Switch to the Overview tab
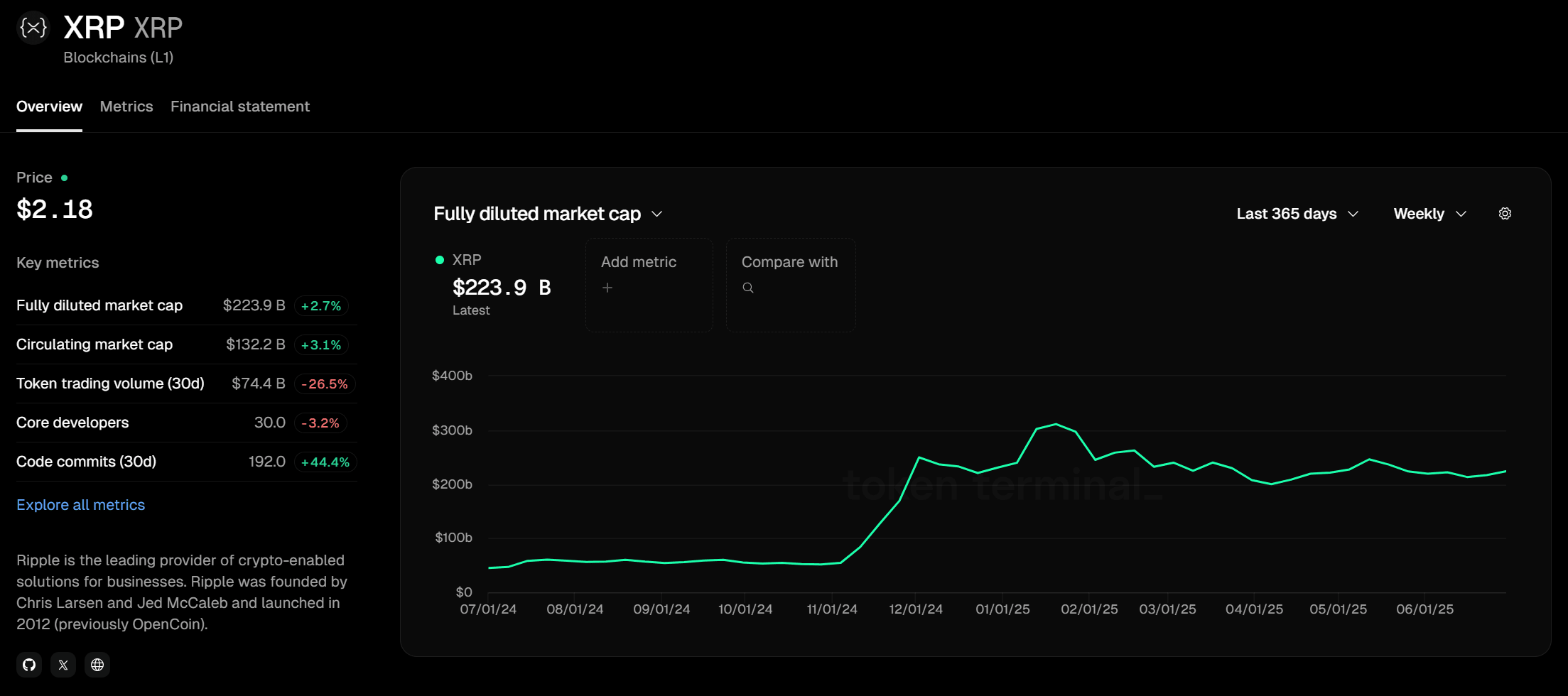 (49, 107)
